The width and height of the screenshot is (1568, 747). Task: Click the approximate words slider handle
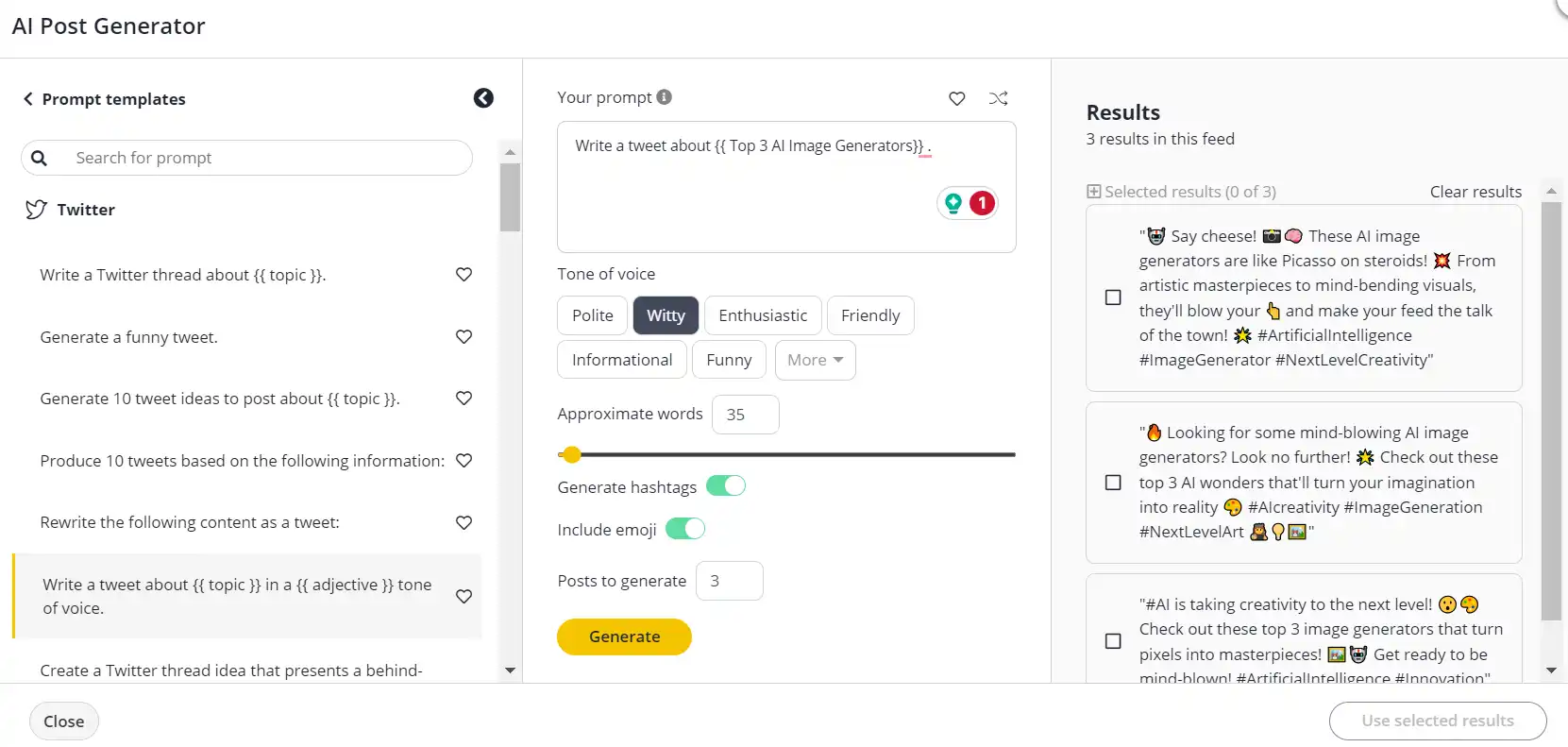point(570,455)
